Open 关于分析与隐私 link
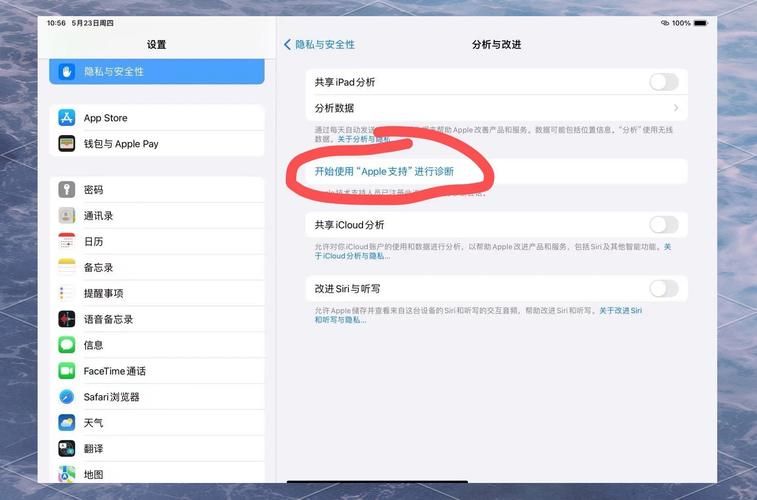This screenshot has width=757, height=500. coord(363,139)
